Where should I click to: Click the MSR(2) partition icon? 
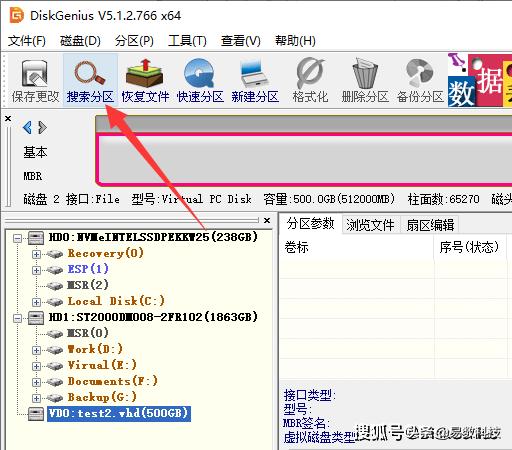(55, 286)
